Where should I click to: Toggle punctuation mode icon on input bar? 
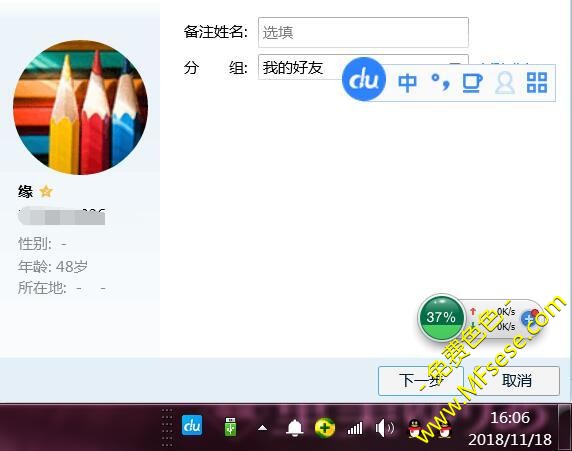[440, 82]
